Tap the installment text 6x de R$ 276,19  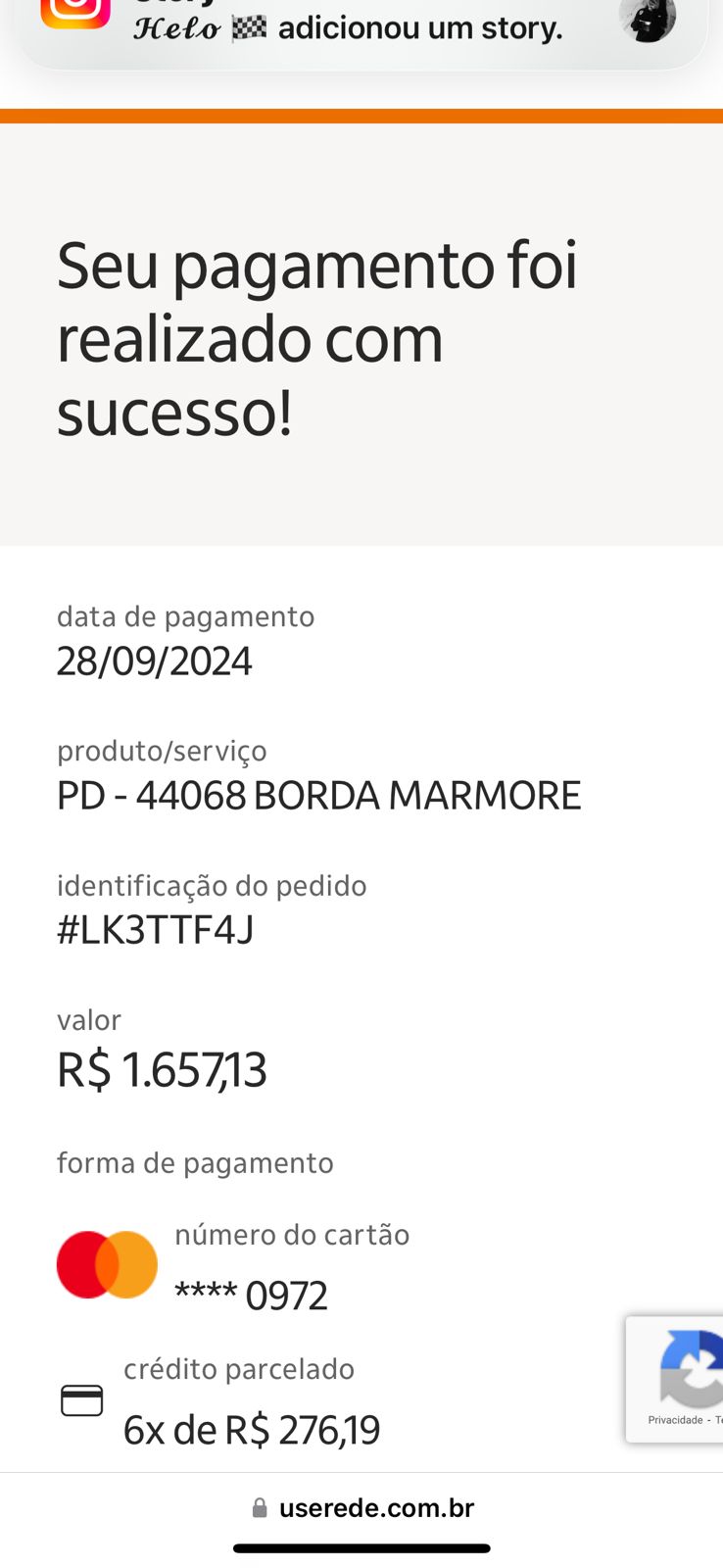(x=252, y=1431)
